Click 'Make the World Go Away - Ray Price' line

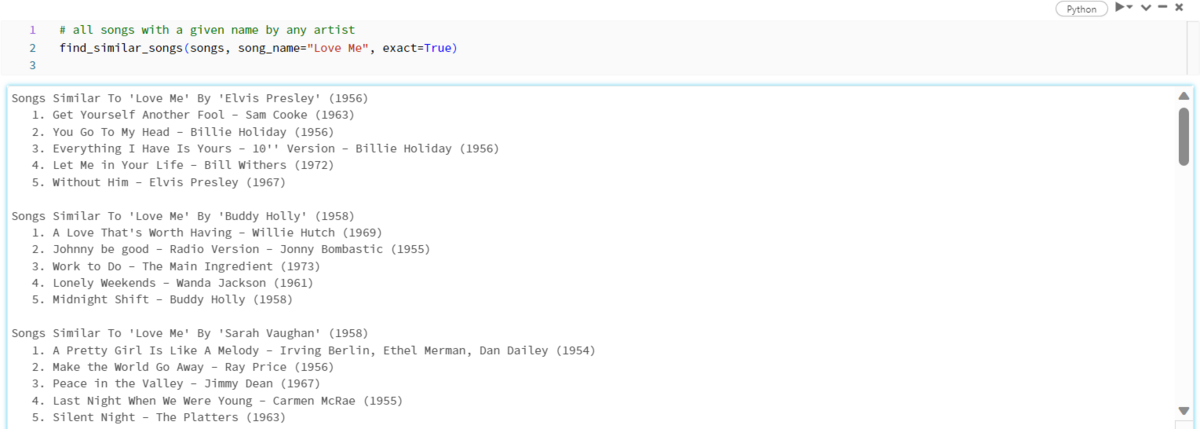click(182, 367)
